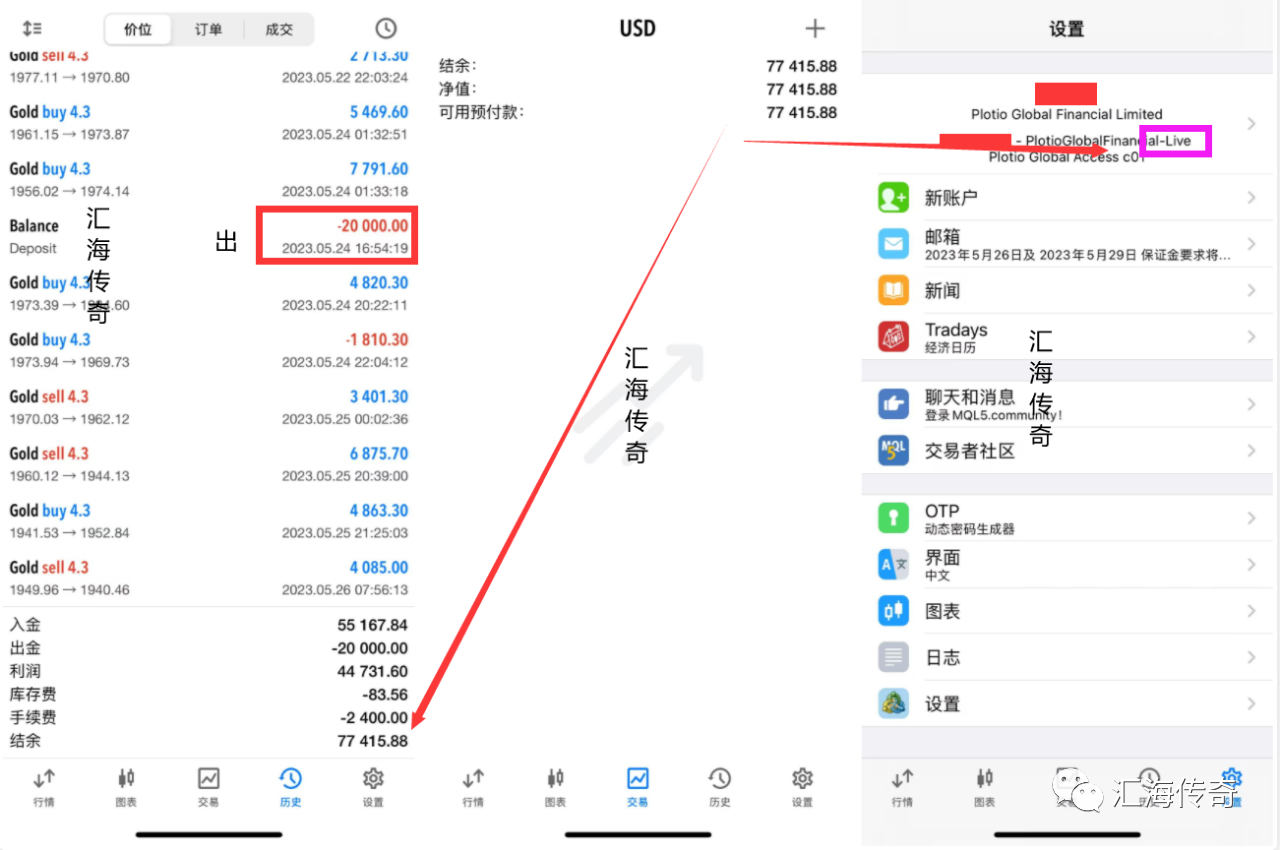The image size is (1280, 850).
Task: Expand the 界面 language row chevron
Action: click(x=1251, y=565)
